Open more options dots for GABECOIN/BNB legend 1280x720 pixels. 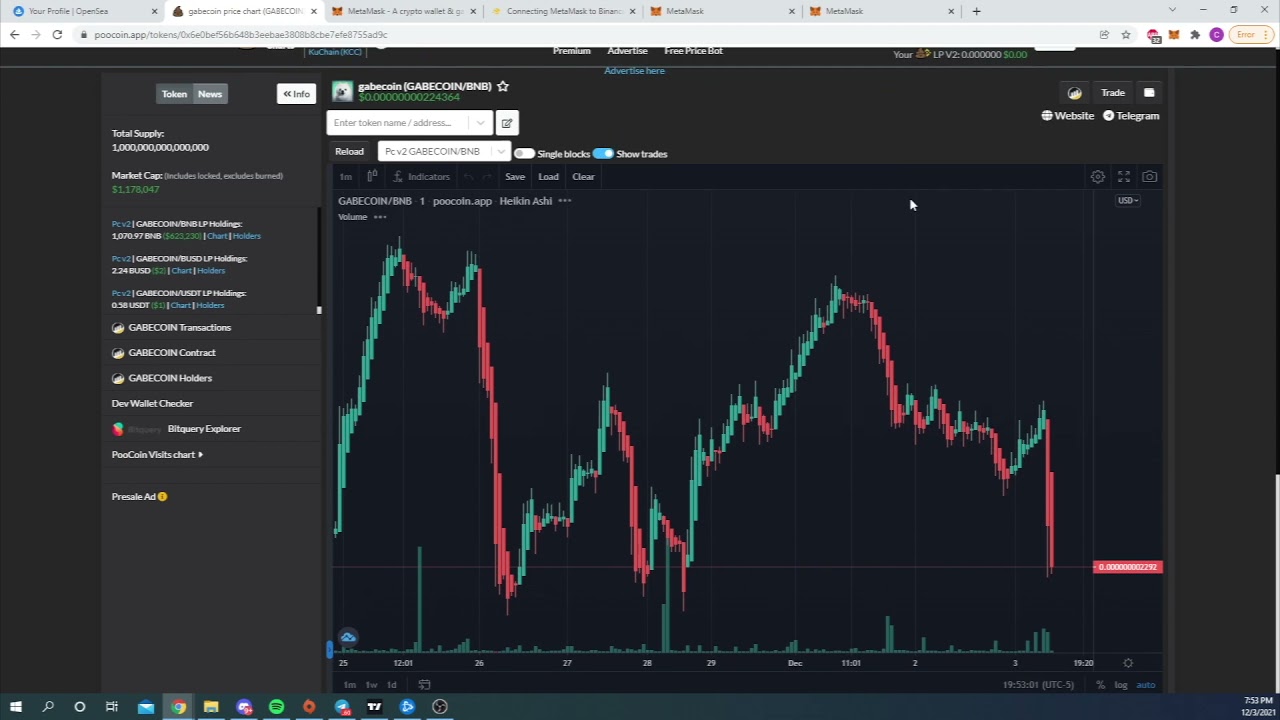565,201
